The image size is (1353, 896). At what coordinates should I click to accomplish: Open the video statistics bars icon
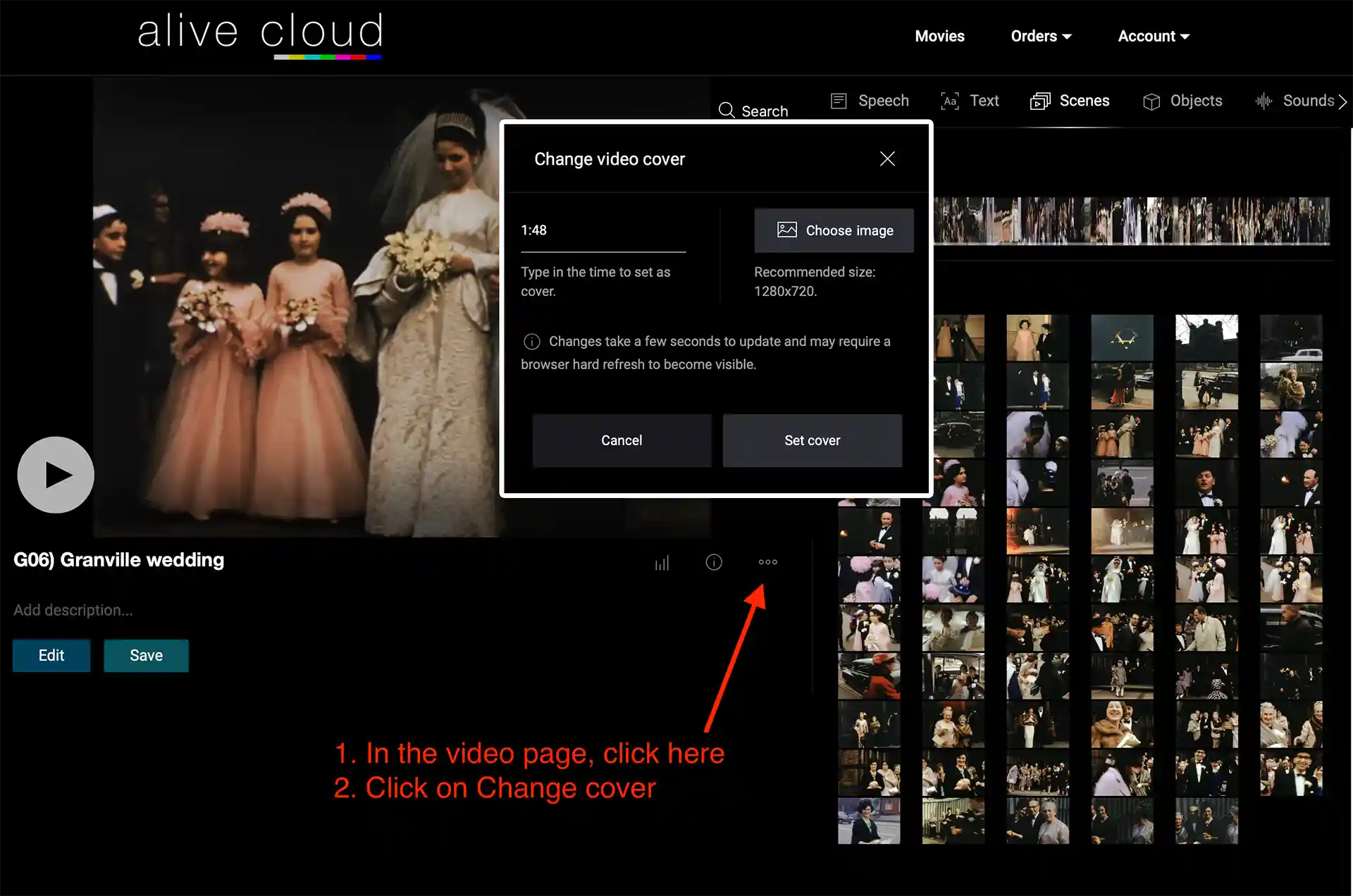pos(662,563)
